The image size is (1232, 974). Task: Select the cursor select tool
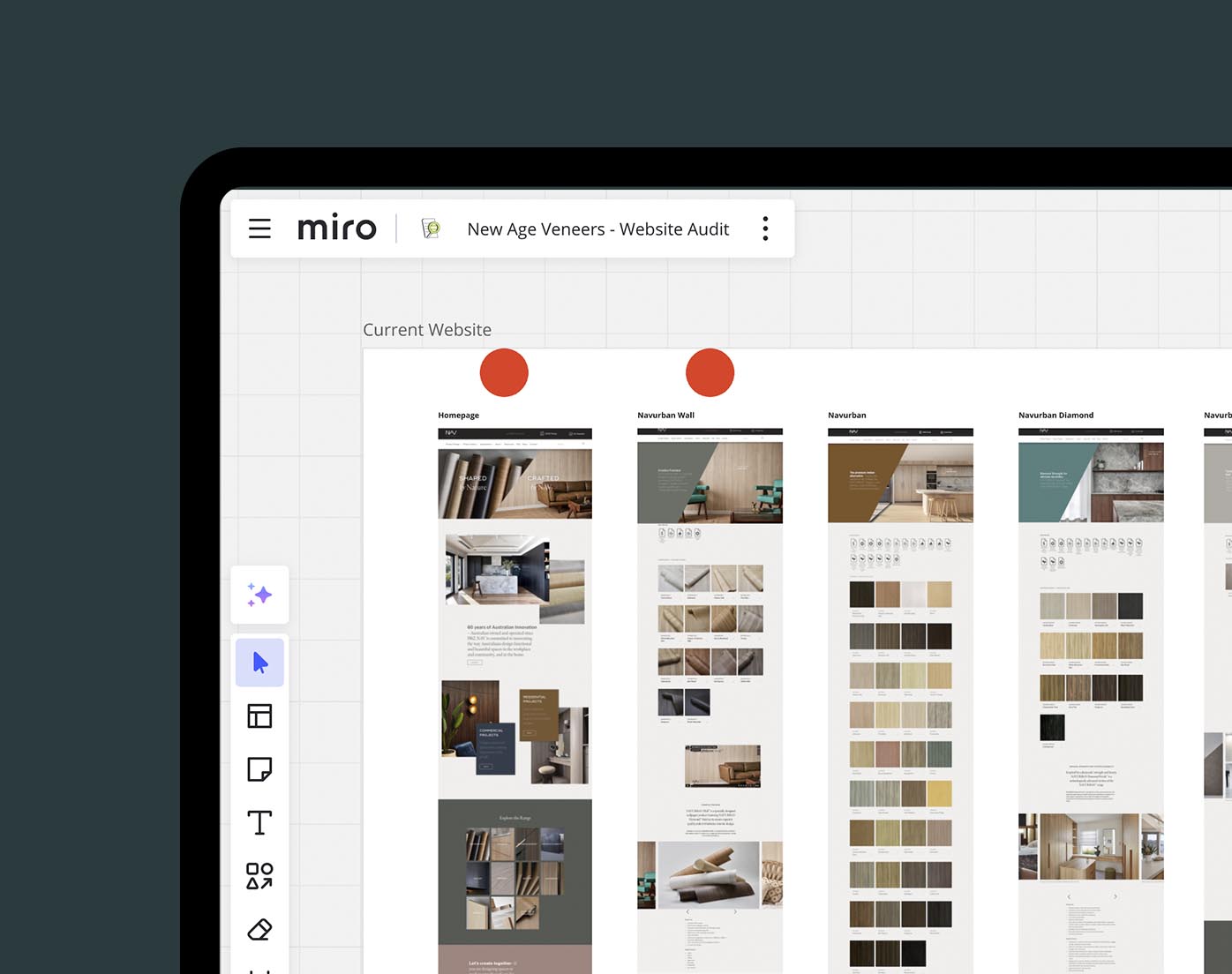259,663
